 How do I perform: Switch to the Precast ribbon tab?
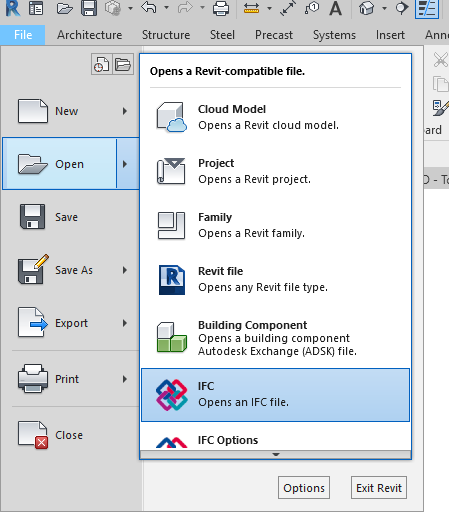click(274, 35)
